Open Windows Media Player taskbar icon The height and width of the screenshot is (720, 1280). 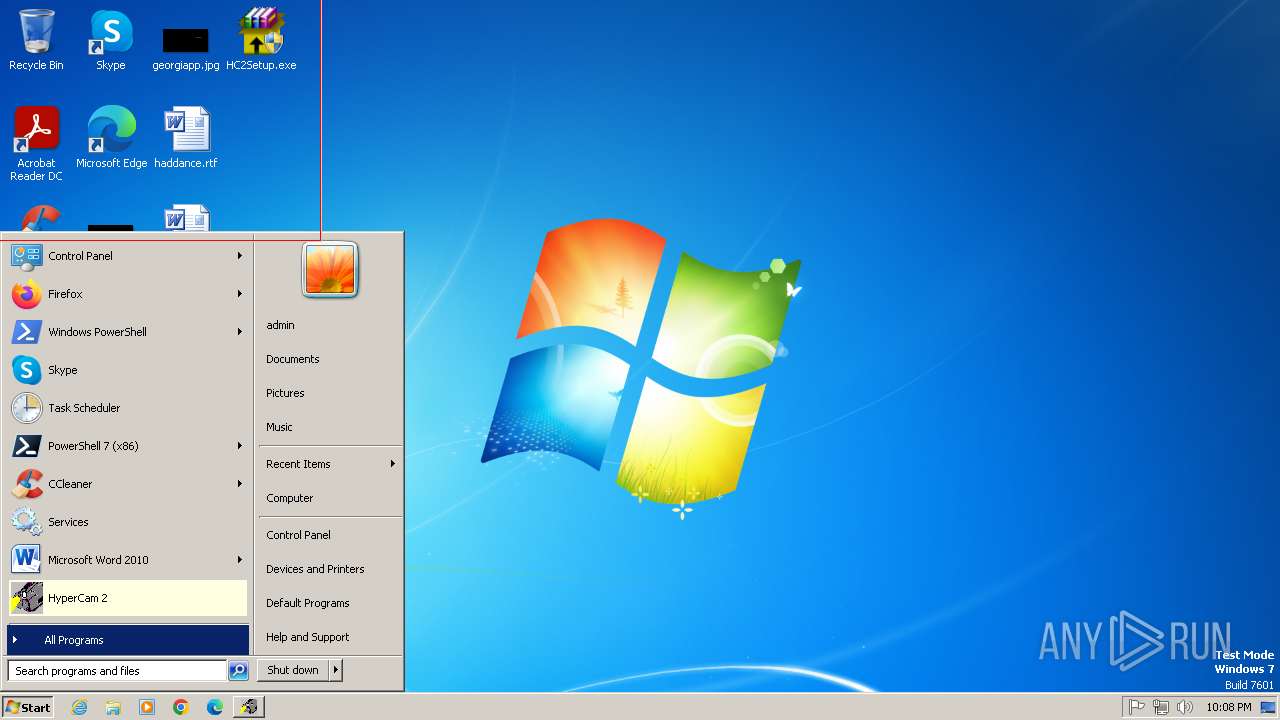147,707
